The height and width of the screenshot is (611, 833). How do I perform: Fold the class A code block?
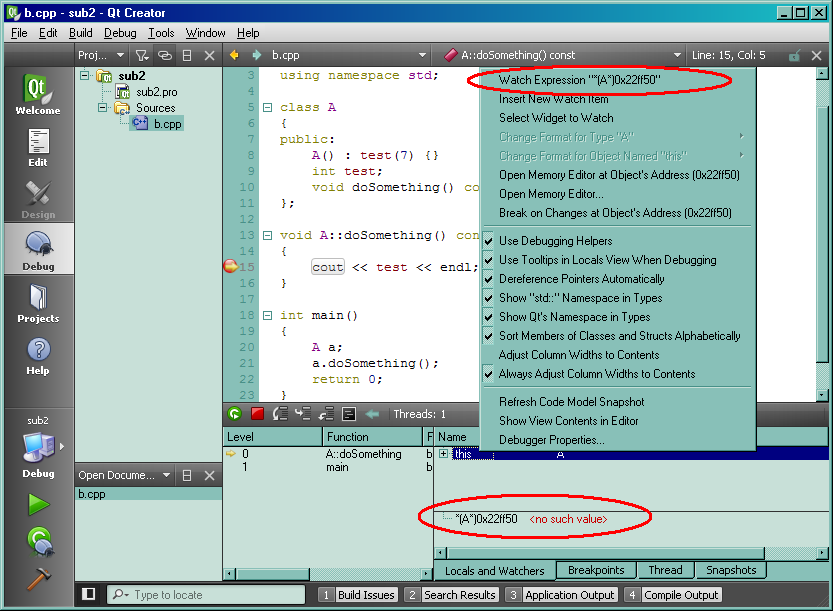click(x=268, y=107)
